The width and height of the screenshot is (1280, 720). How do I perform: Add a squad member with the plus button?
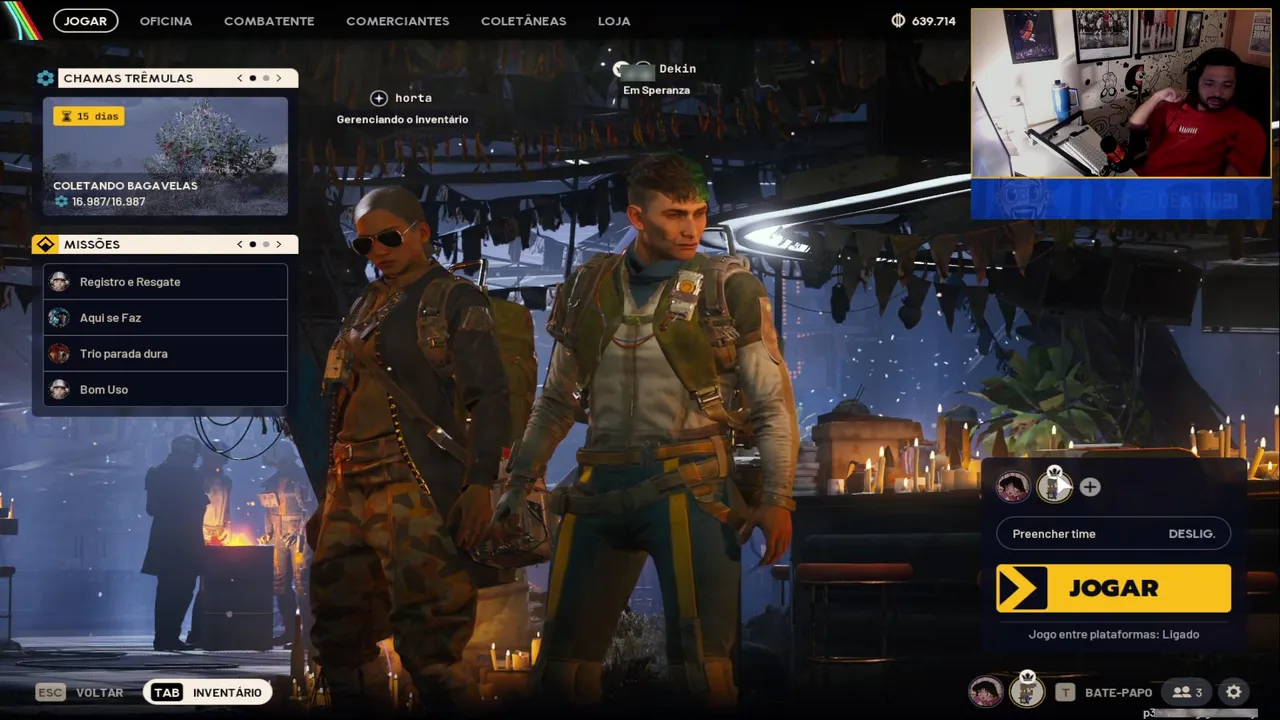1090,487
